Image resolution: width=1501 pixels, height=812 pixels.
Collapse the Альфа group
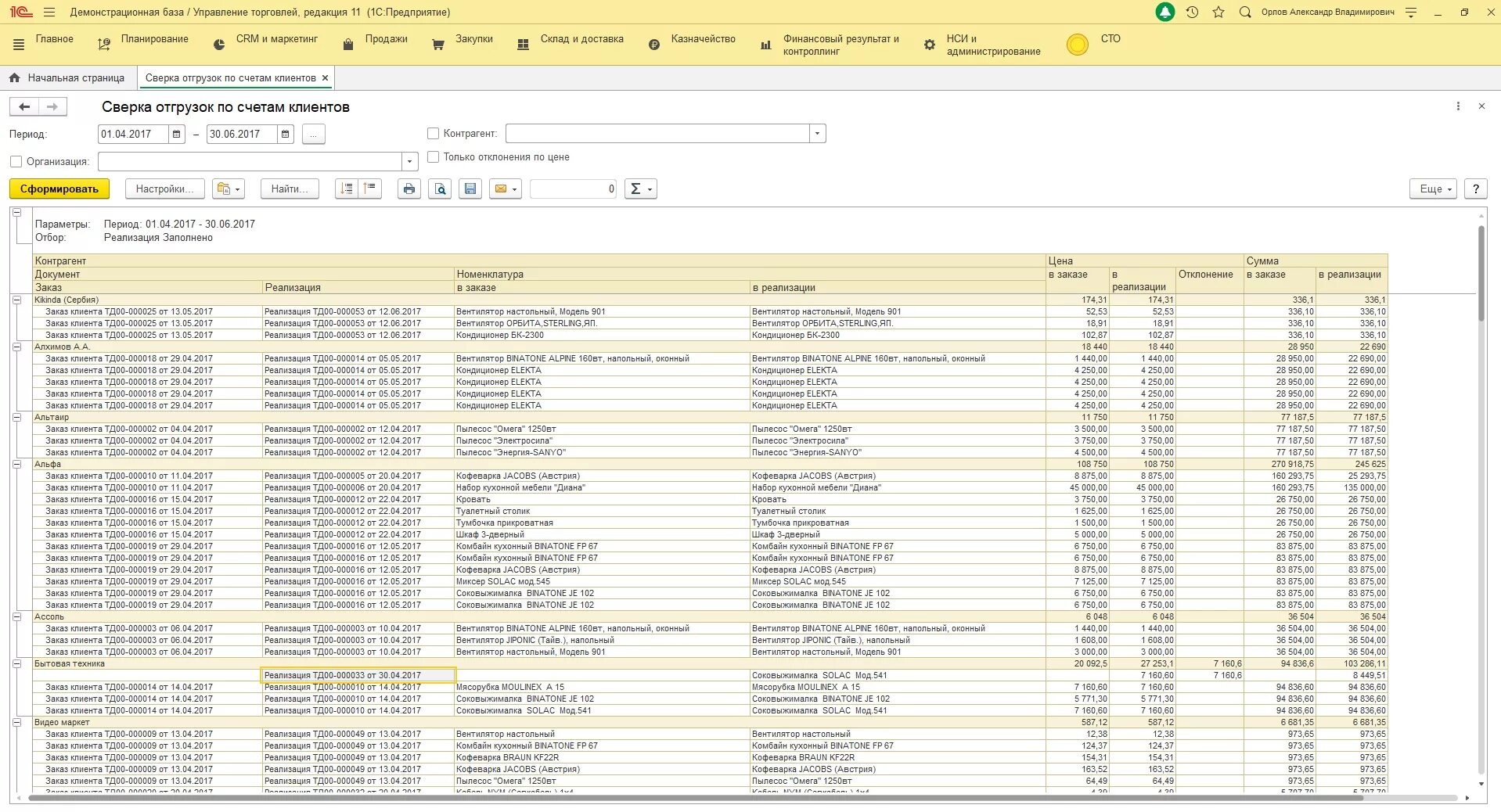(16, 464)
